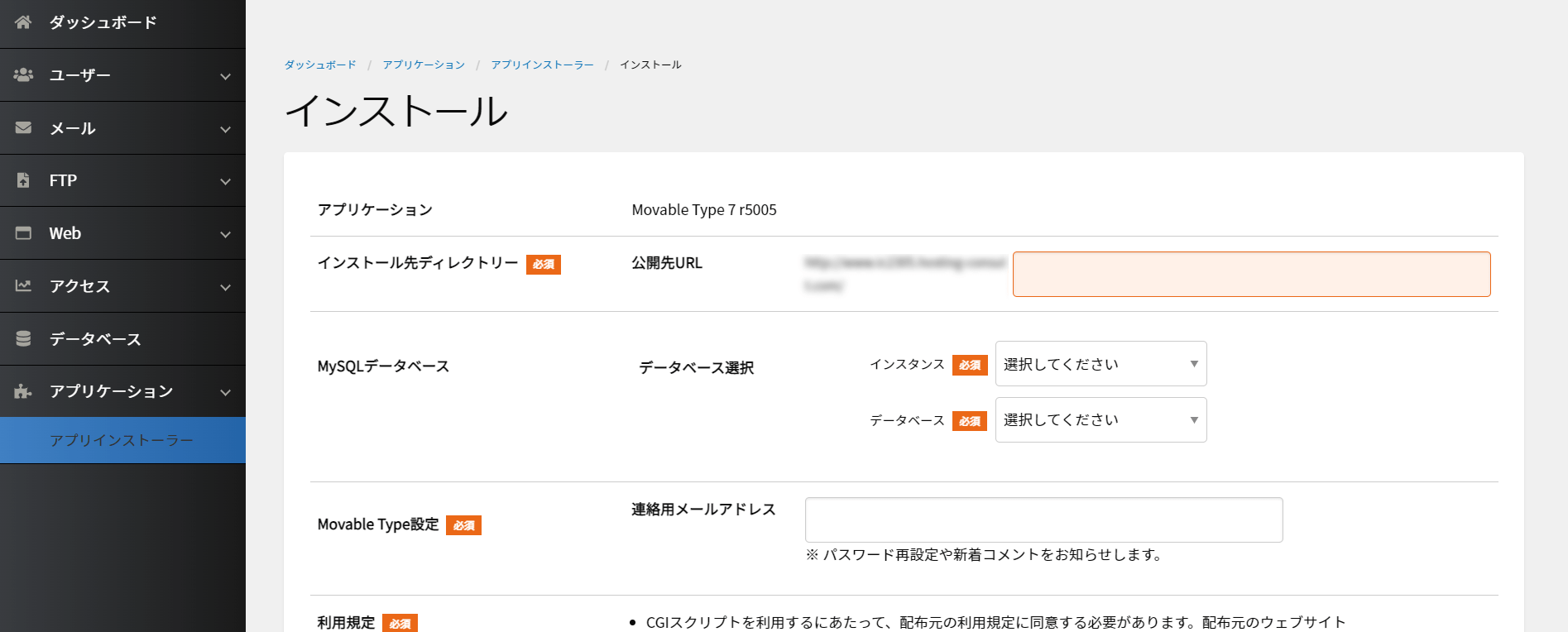Open the メール sidebar menu

click(122, 128)
